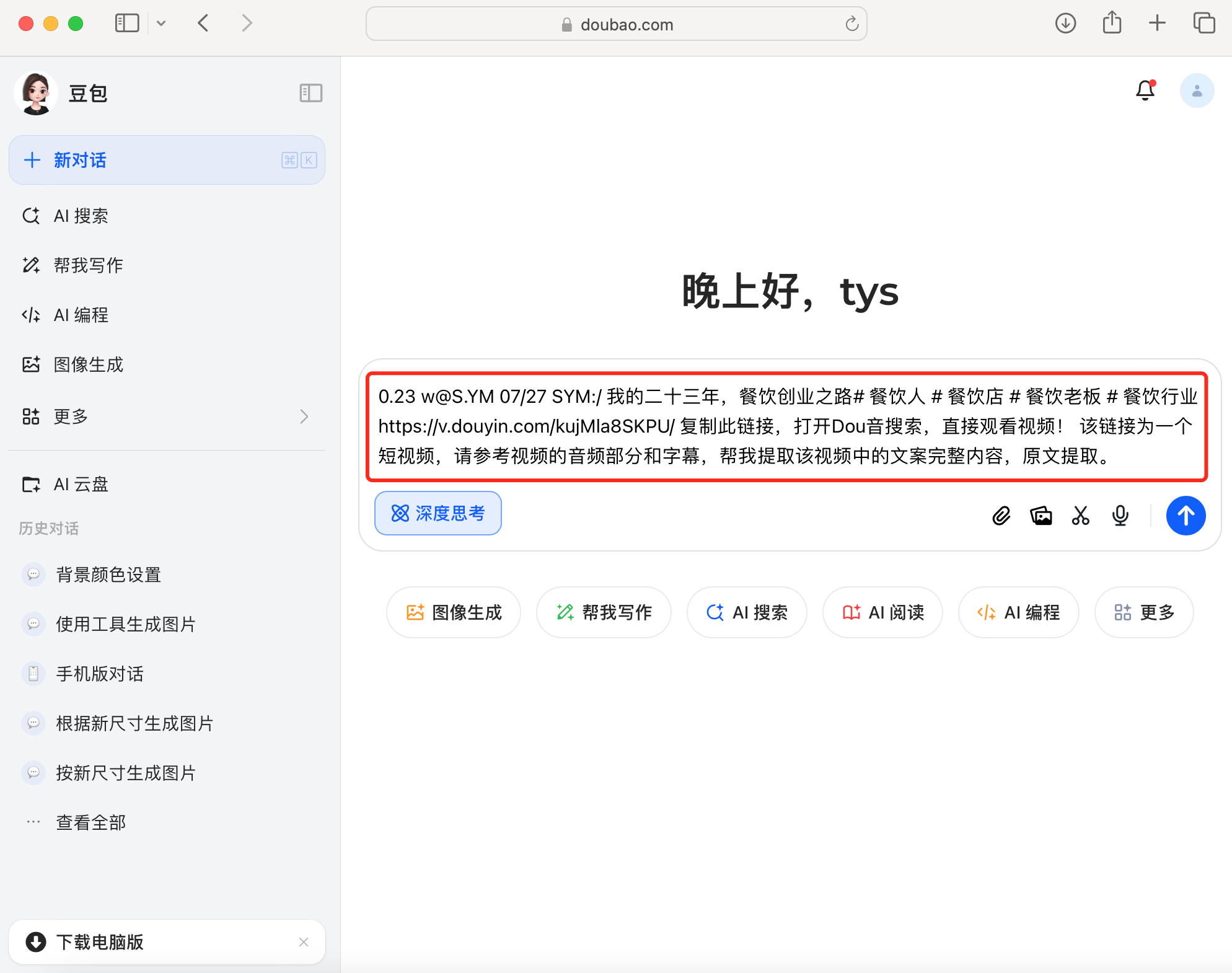Open history chat 根据新尺寸生成图片
1232x973 pixels.
[x=167, y=723]
